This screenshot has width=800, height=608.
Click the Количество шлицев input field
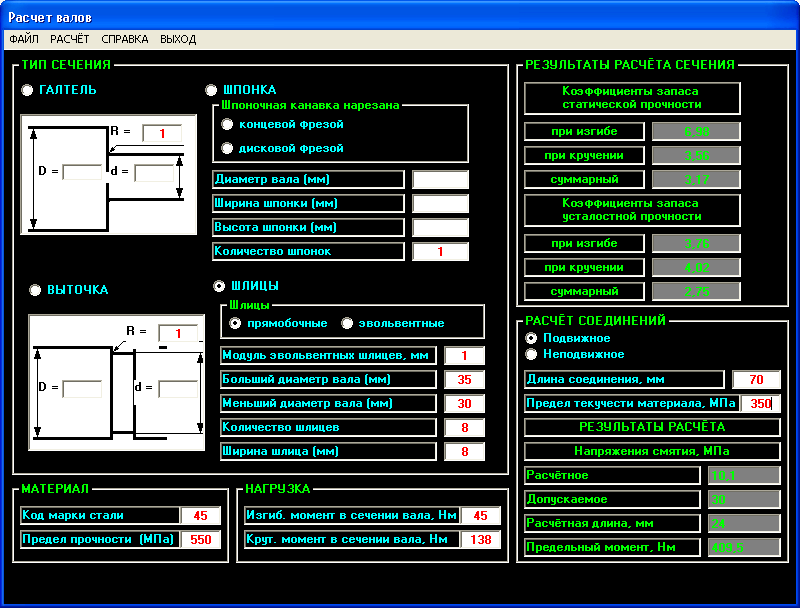click(464, 428)
